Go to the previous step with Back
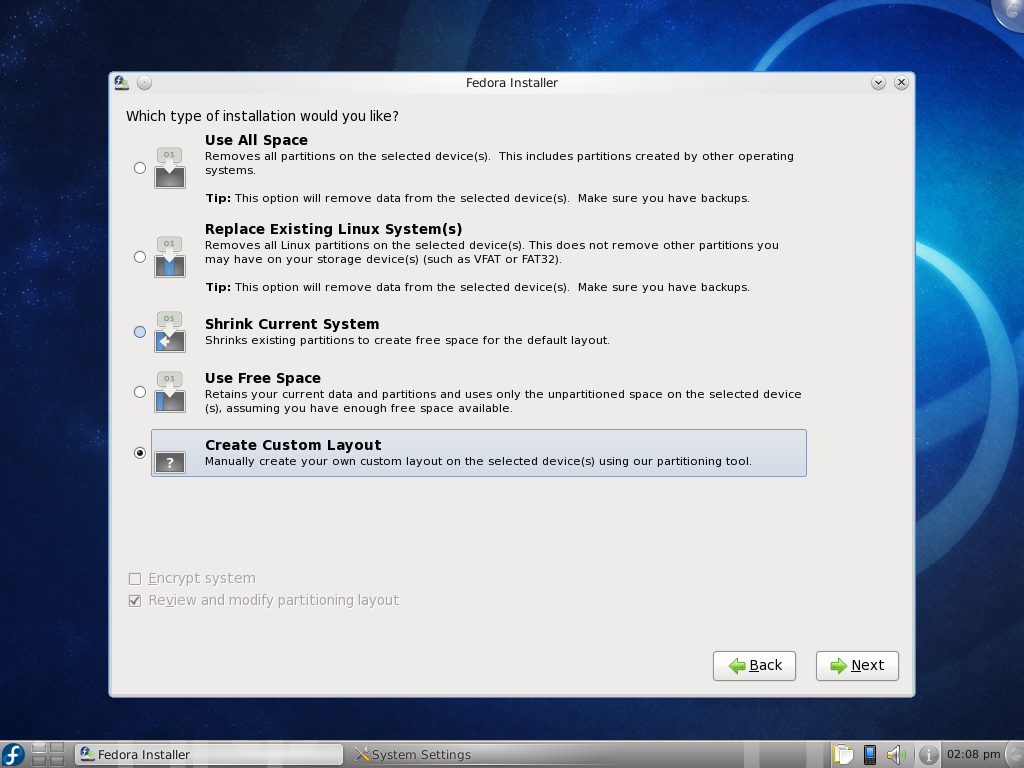Image resolution: width=1024 pixels, height=768 pixels. (754, 665)
